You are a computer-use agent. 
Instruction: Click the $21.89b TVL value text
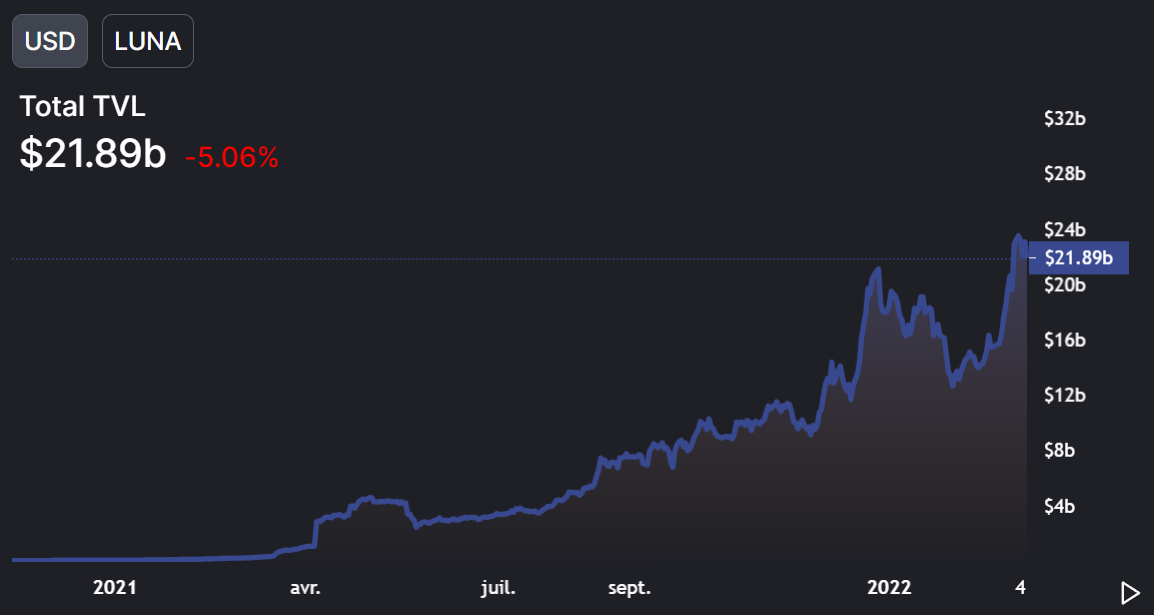pos(90,155)
